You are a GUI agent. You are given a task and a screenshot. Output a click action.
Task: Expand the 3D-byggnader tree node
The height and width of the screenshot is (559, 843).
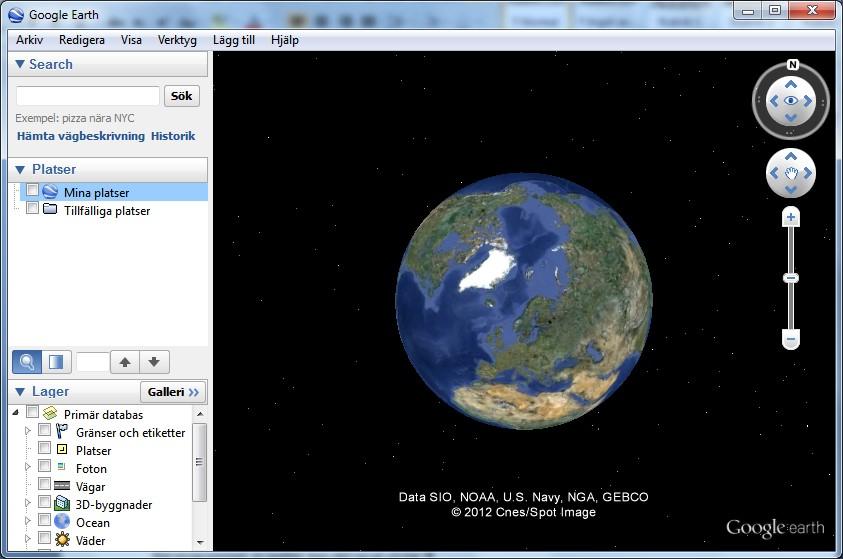point(28,503)
